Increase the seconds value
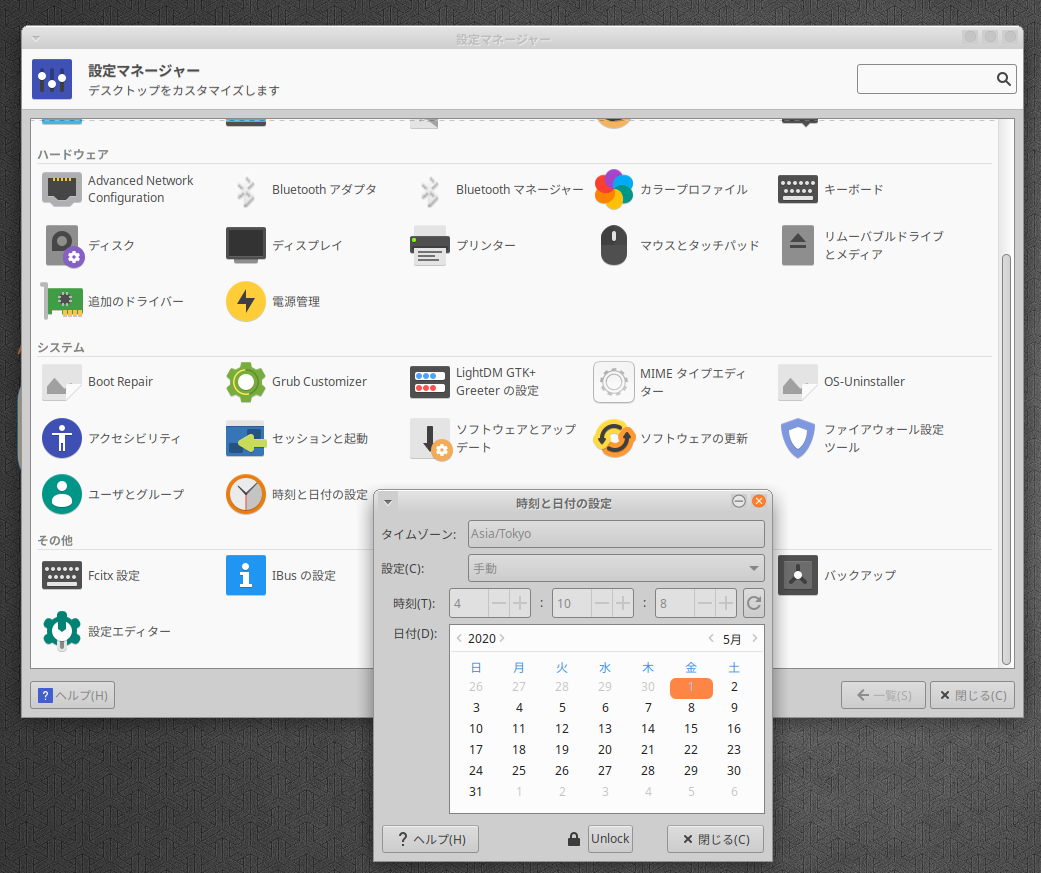This screenshot has height=873, width=1041. 726,603
